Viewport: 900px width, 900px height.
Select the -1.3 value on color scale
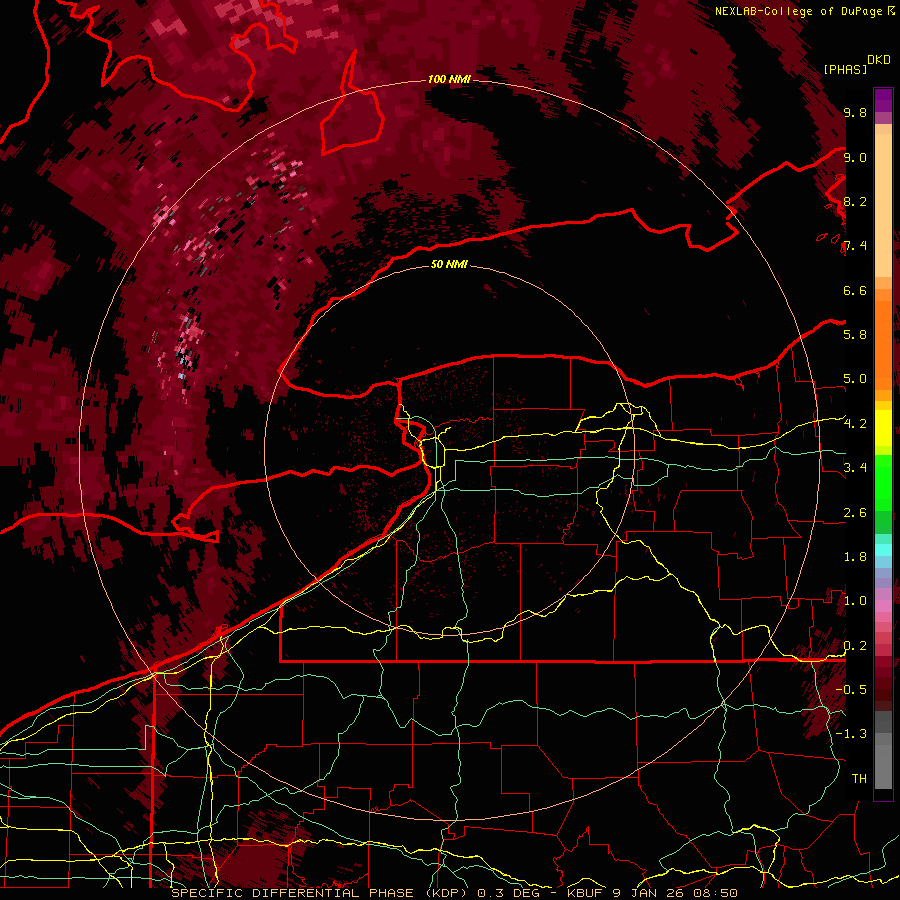pyautogui.click(x=851, y=734)
